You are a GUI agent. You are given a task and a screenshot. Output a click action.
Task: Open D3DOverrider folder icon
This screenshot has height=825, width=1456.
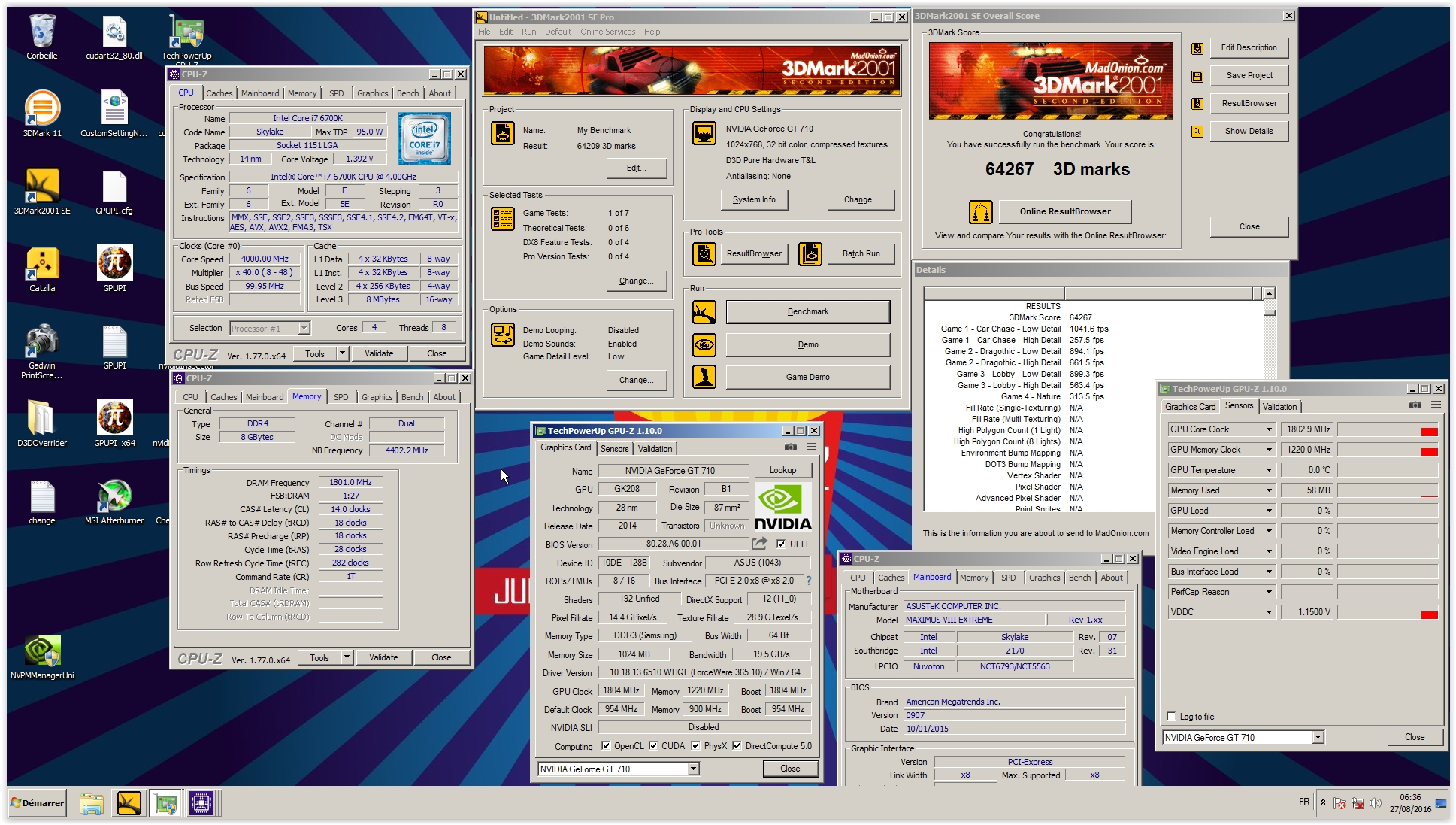tap(42, 423)
